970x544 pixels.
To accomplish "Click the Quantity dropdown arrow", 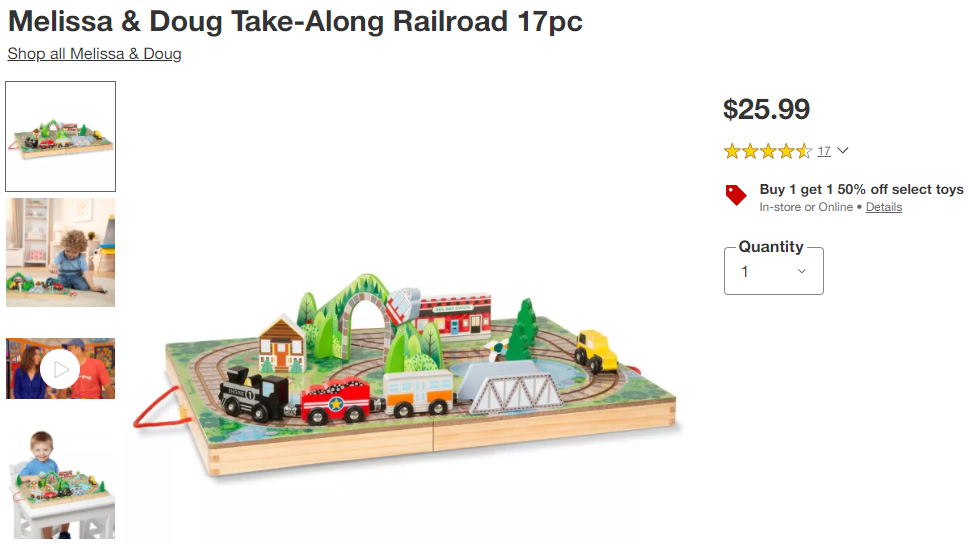I will [x=802, y=271].
